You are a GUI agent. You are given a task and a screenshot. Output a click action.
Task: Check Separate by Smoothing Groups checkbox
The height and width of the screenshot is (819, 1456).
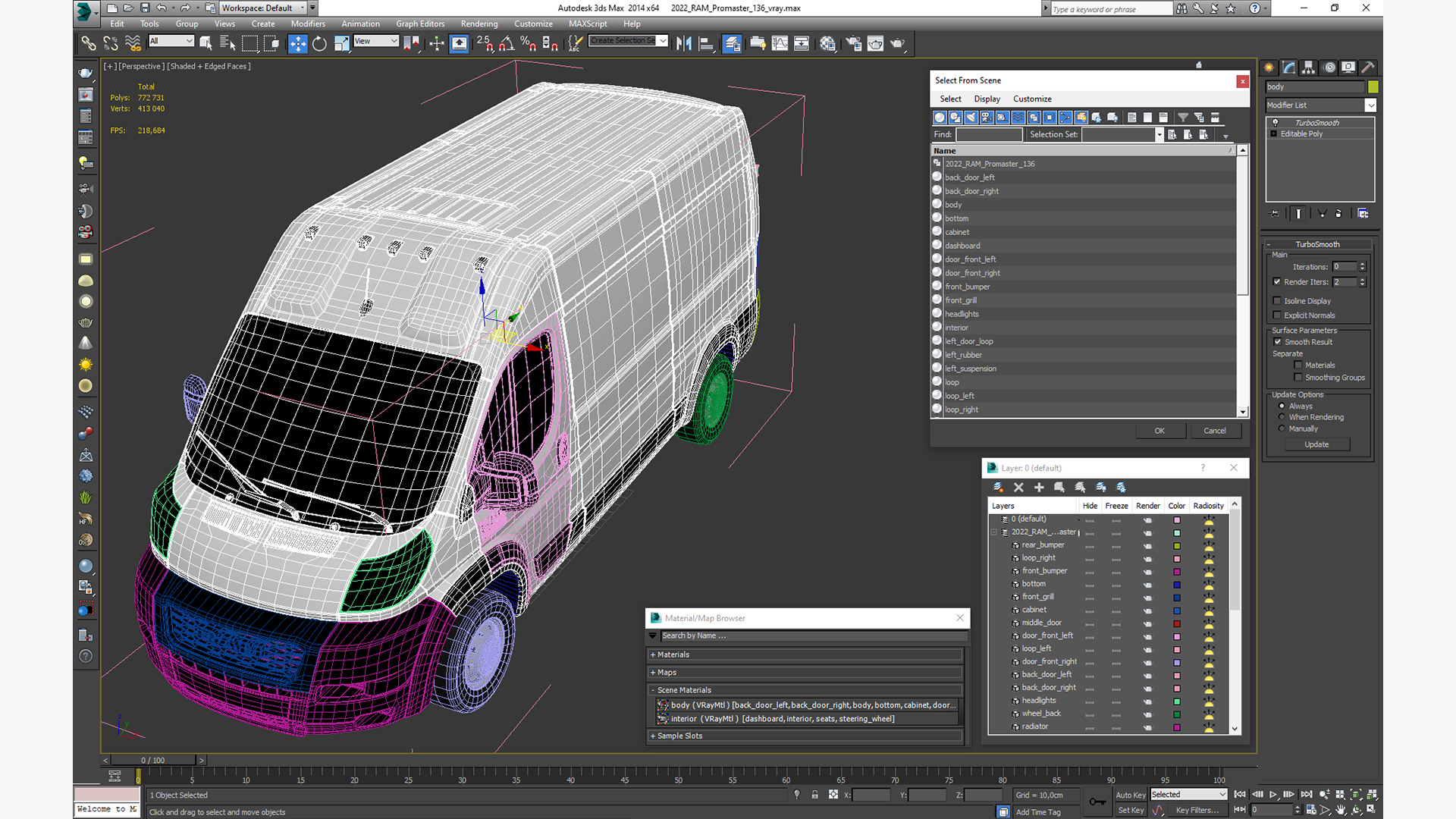click(x=1298, y=378)
